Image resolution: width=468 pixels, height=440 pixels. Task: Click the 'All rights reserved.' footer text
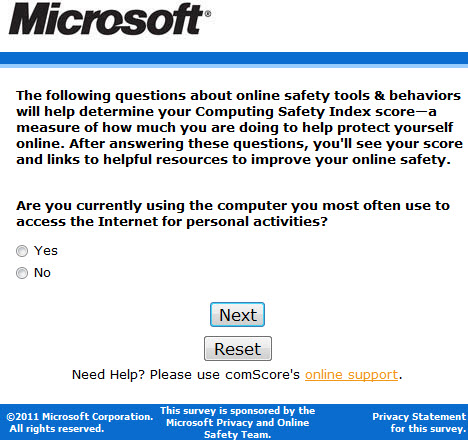click(x=57, y=429)
